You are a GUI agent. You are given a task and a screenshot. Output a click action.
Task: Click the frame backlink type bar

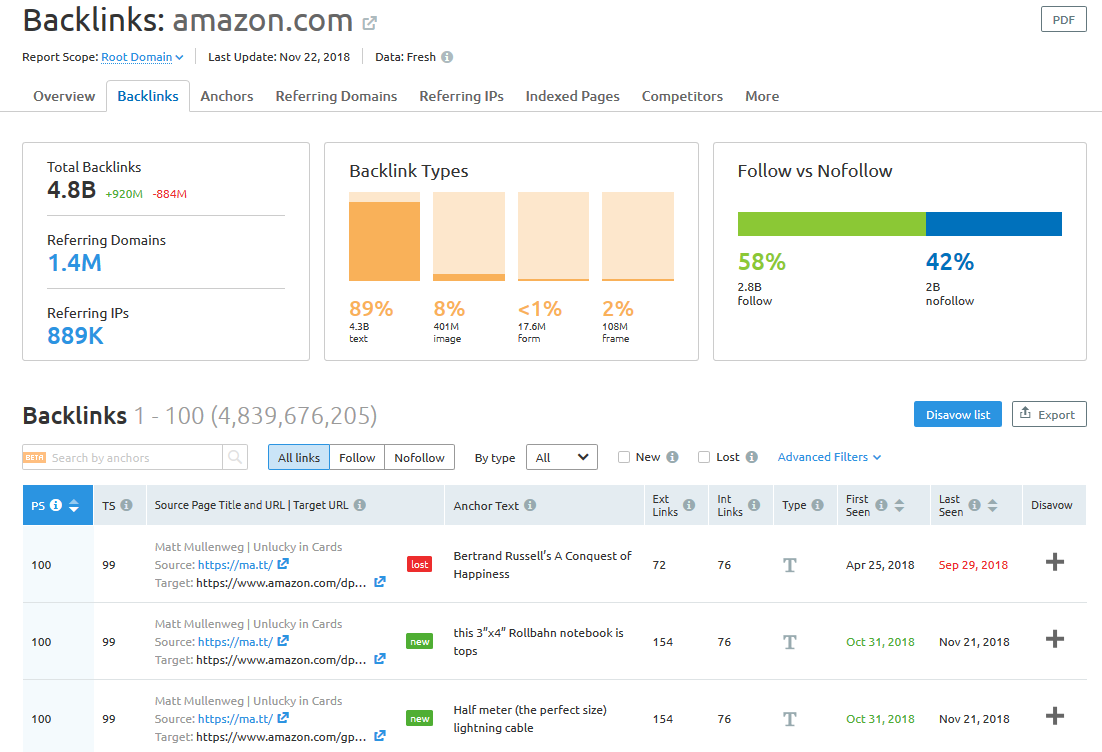click(x=637, y=237)
